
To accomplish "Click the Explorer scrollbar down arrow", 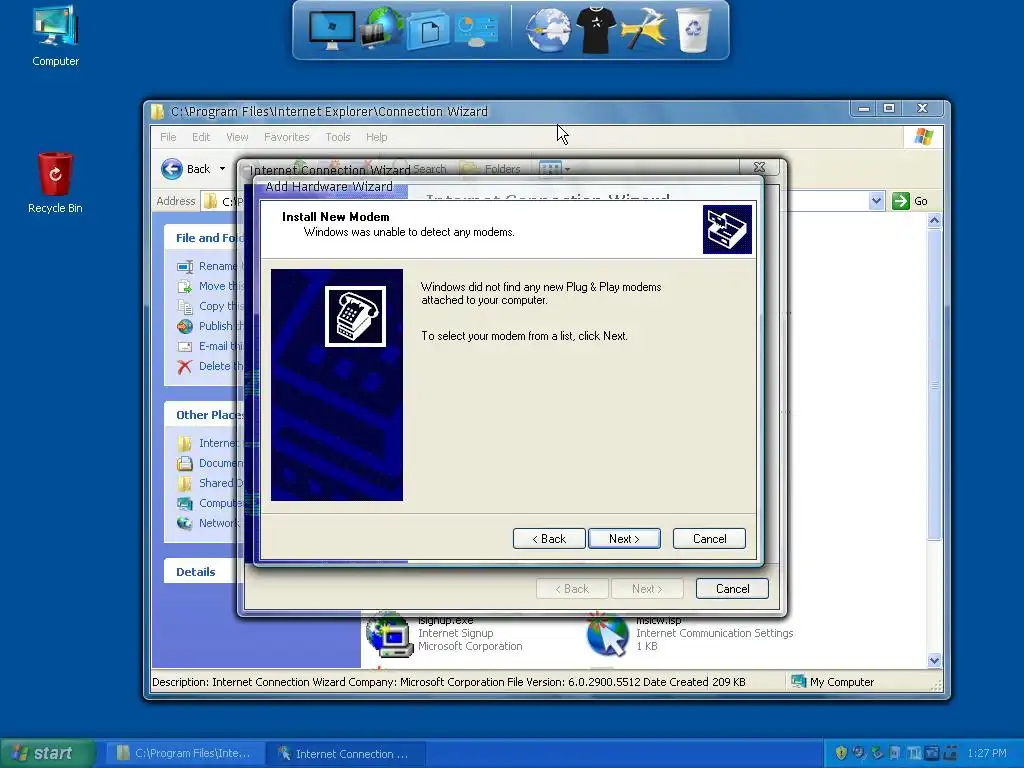I will [935, 660].
